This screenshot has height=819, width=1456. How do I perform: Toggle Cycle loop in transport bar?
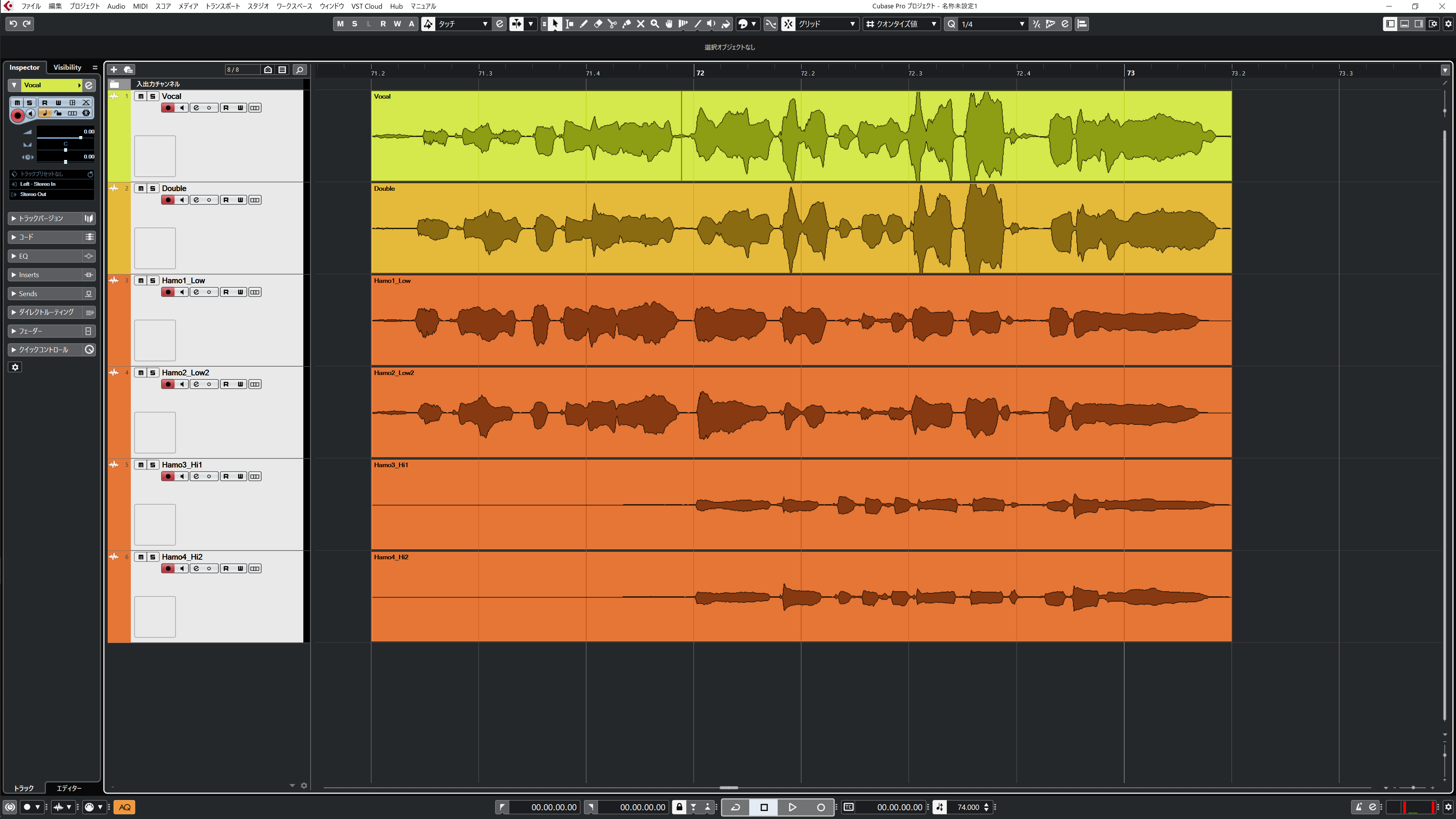(735, 807)
